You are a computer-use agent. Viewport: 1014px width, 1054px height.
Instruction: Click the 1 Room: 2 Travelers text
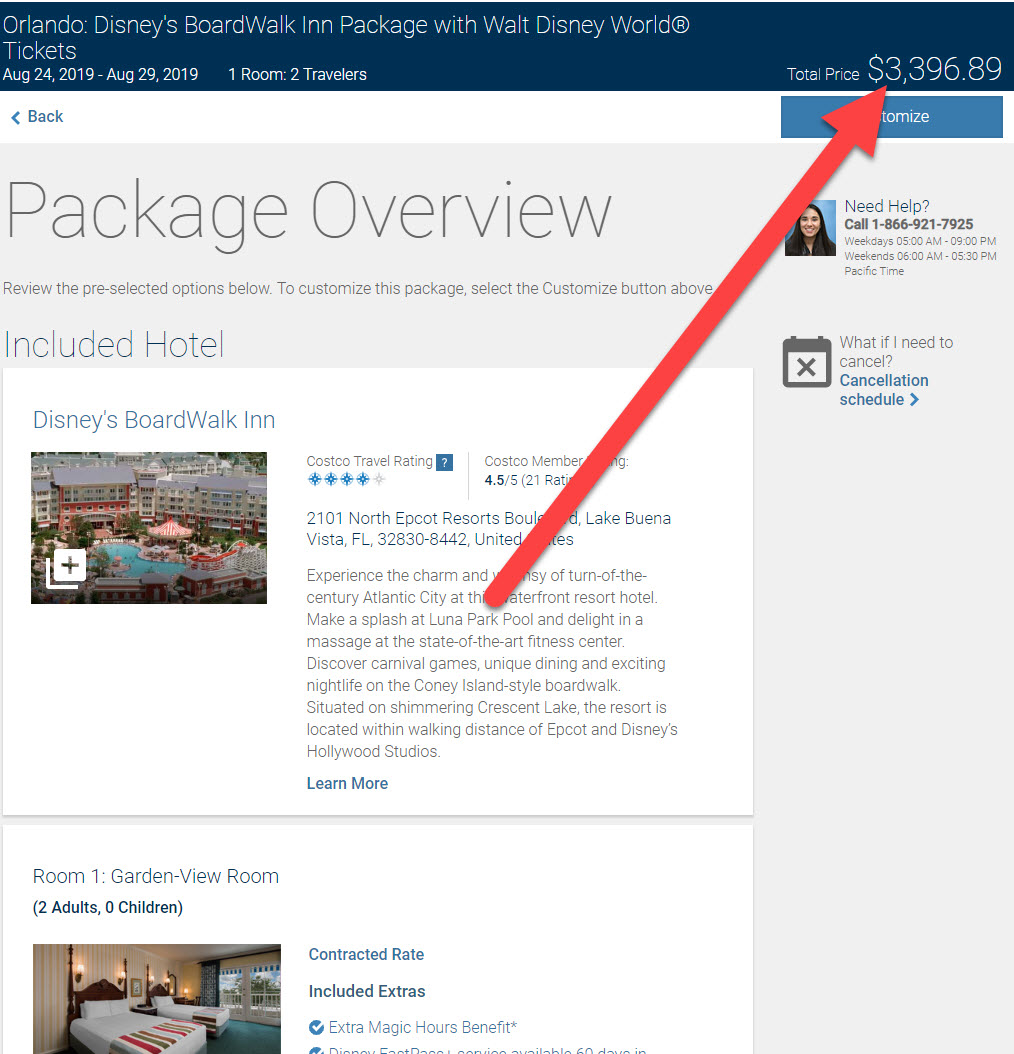(x=297, y=74)
